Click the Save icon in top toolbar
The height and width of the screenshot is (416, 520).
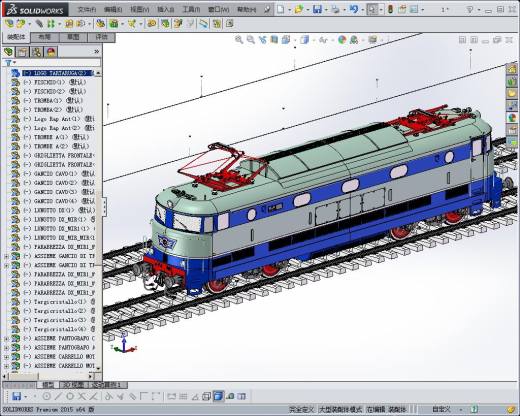[x=317, y=10]
